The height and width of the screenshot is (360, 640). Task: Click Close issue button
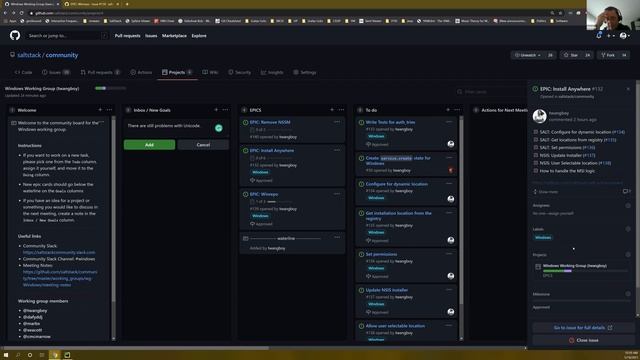point(583,340)
